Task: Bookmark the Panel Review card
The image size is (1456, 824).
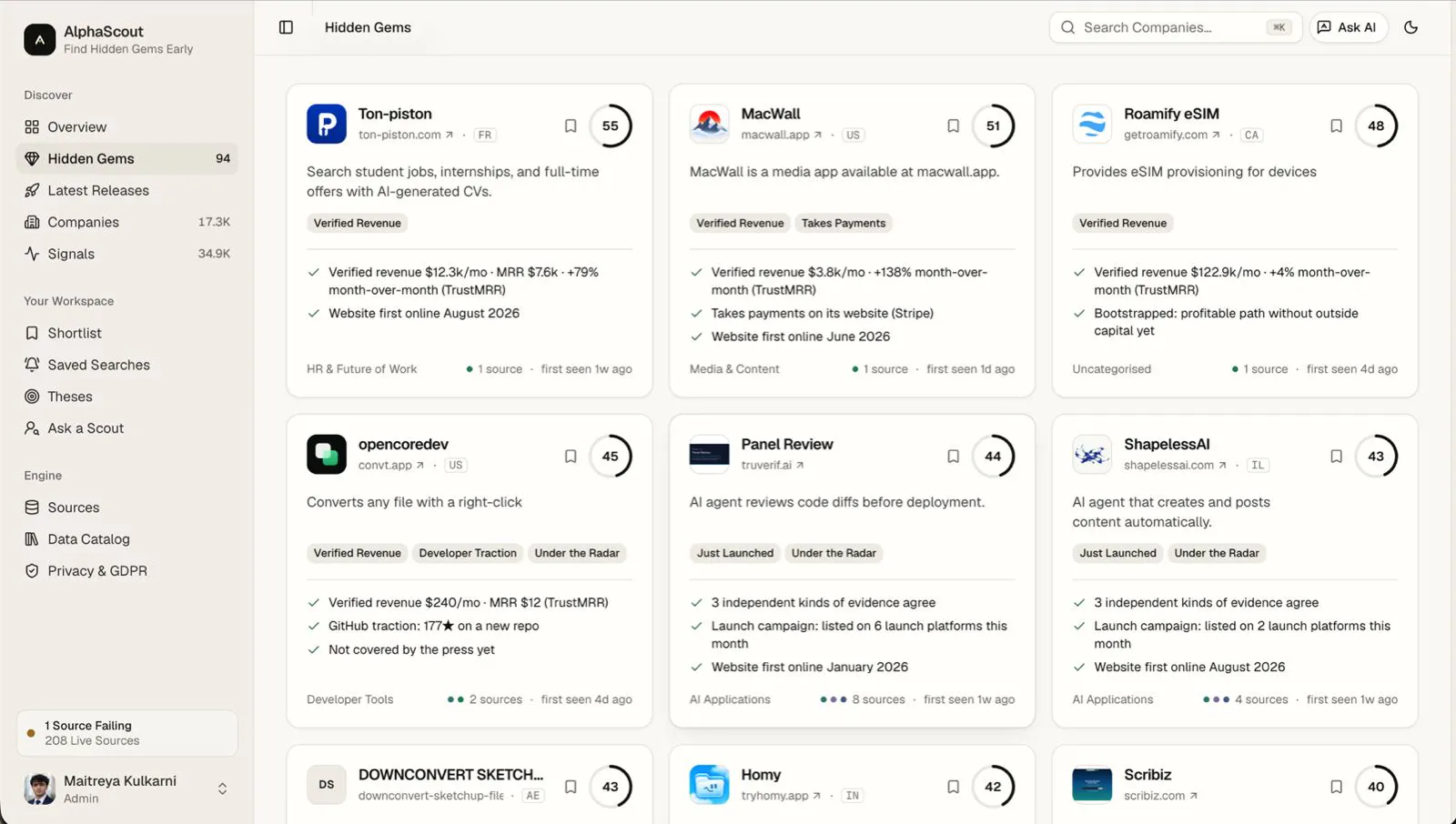Action: point(953,456)
